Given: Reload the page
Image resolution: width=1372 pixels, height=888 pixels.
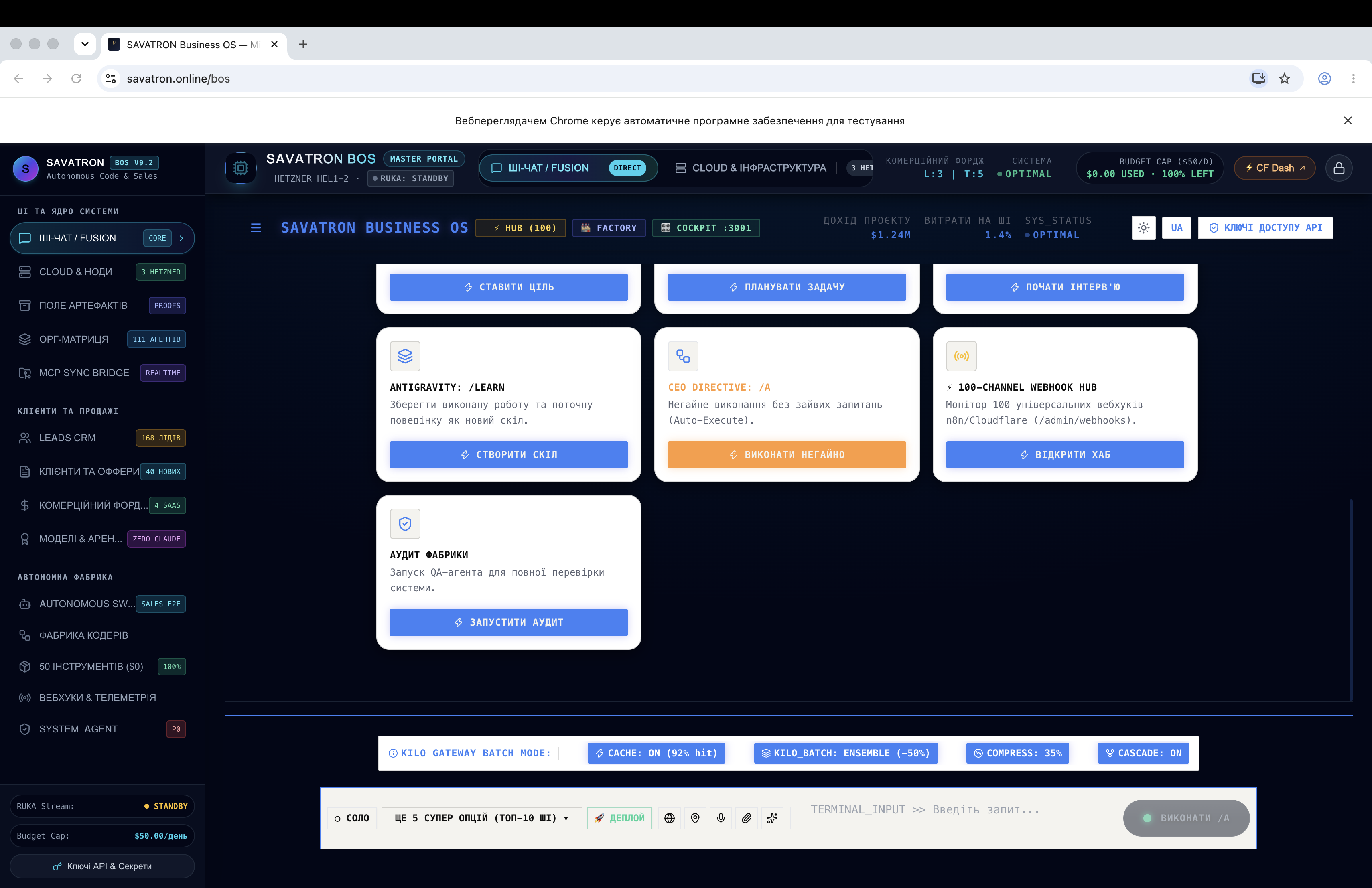Looking at the screenshot, I should click(x=76, y=78).
